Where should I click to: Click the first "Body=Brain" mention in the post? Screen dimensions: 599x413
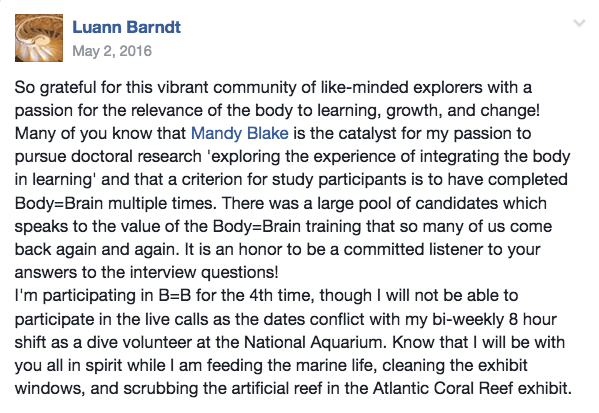[x=59, y=203]
